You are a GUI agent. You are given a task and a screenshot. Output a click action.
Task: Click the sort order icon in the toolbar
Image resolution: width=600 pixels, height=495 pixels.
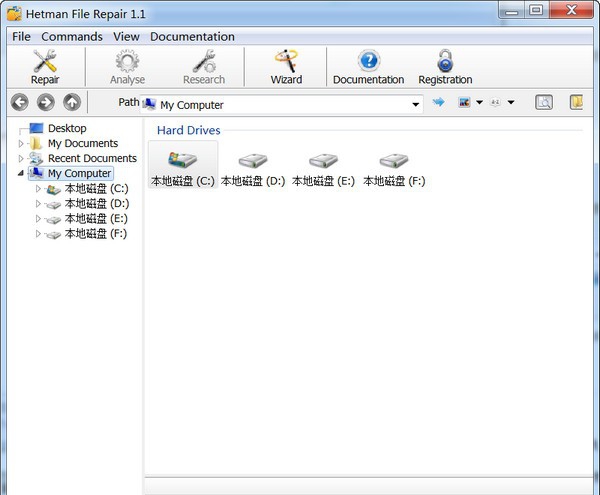495,102
